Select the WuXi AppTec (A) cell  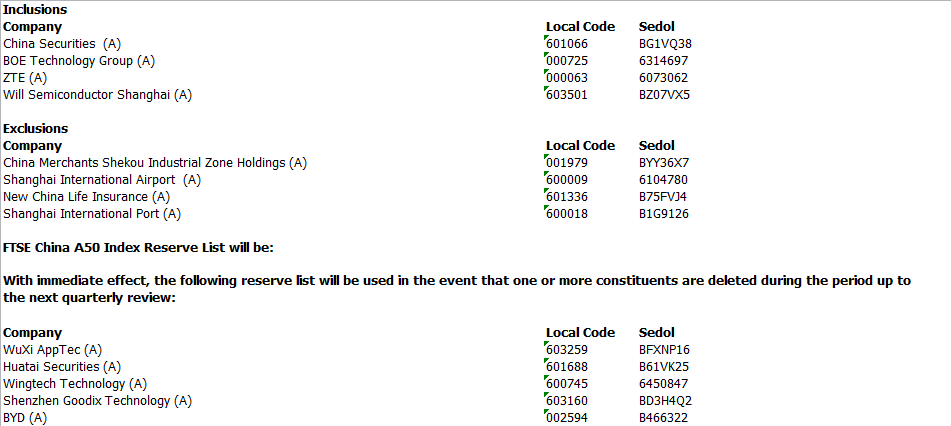pyautogui.click(x=52, y=350)
